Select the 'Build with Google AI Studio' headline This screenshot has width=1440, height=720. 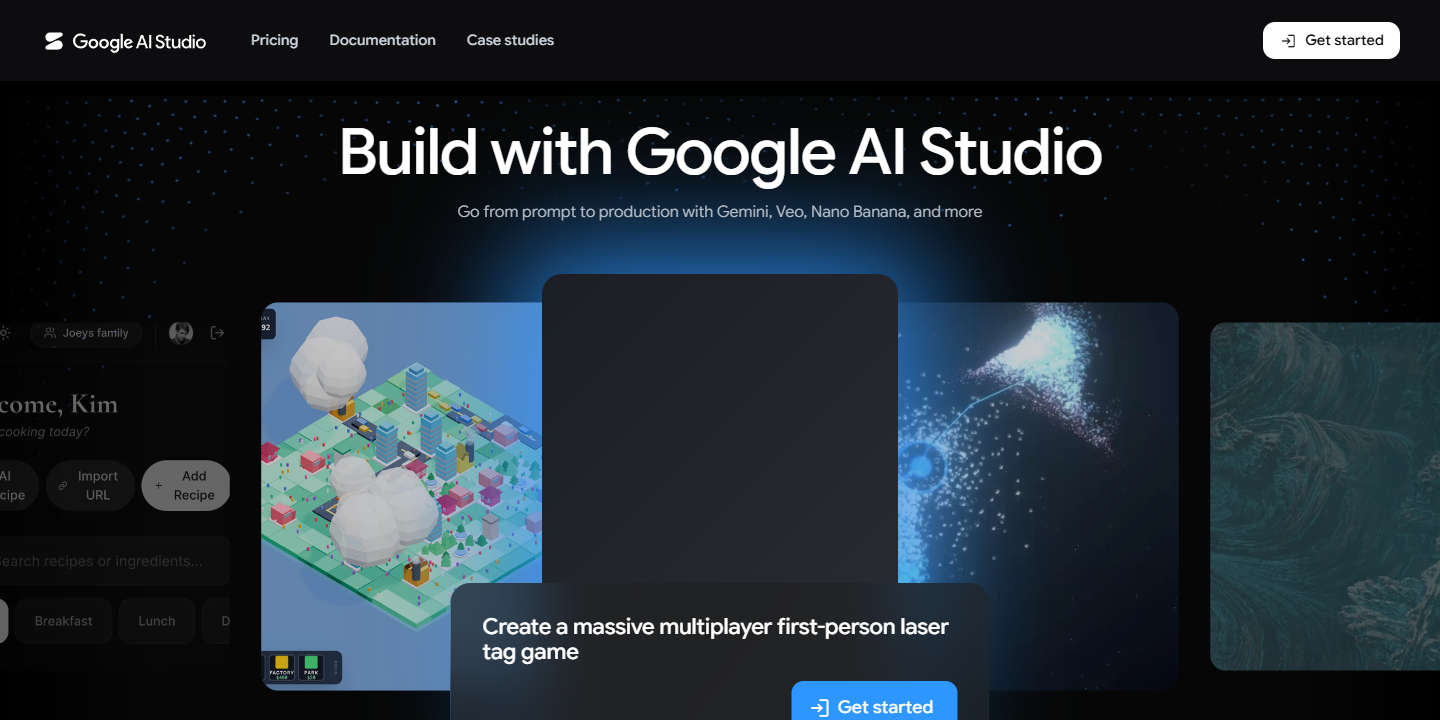[x=720, y=153]
